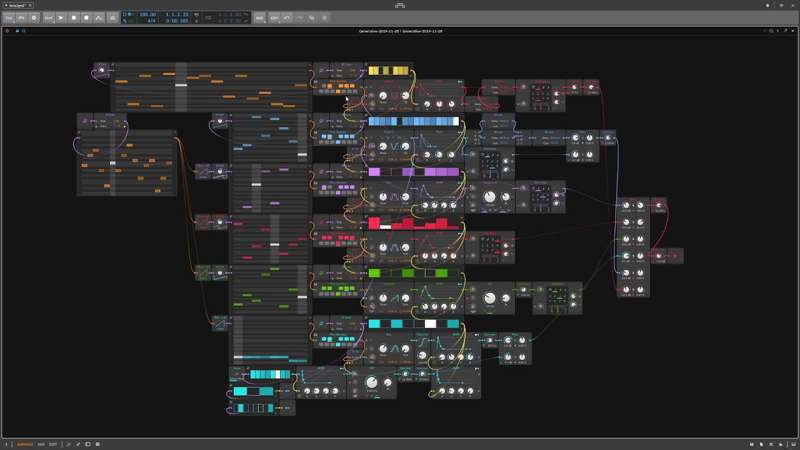The height and width of the screenshot is (450, 800).
Task: Open the Edit dropdown before the Undo icon
Action: point(274,18)
